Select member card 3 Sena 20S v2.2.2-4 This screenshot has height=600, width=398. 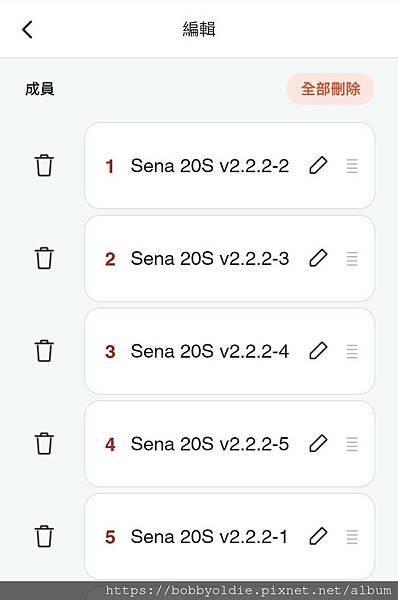coord(229,351)
